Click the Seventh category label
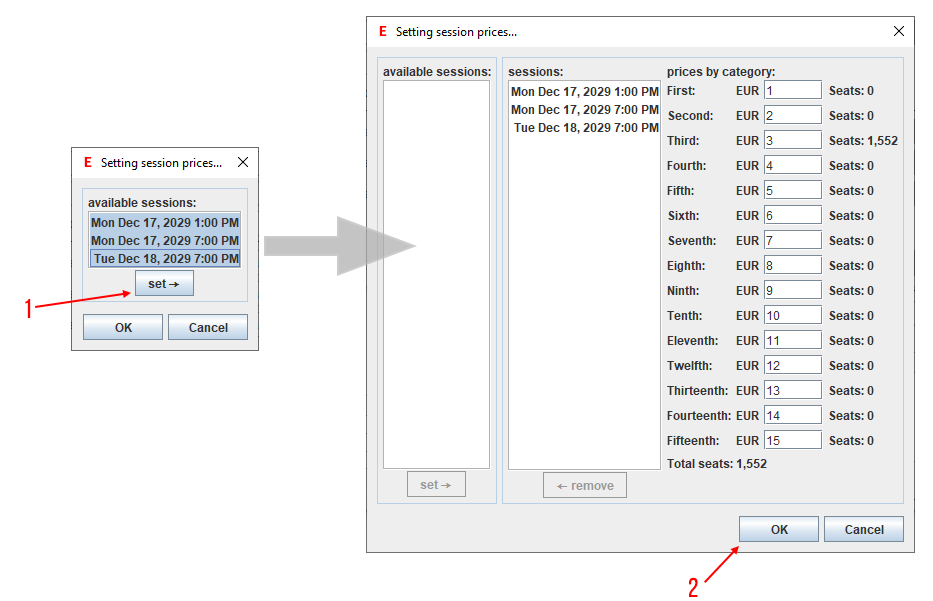The height and width of the screenshot is (601, 933). pos(691,240)
